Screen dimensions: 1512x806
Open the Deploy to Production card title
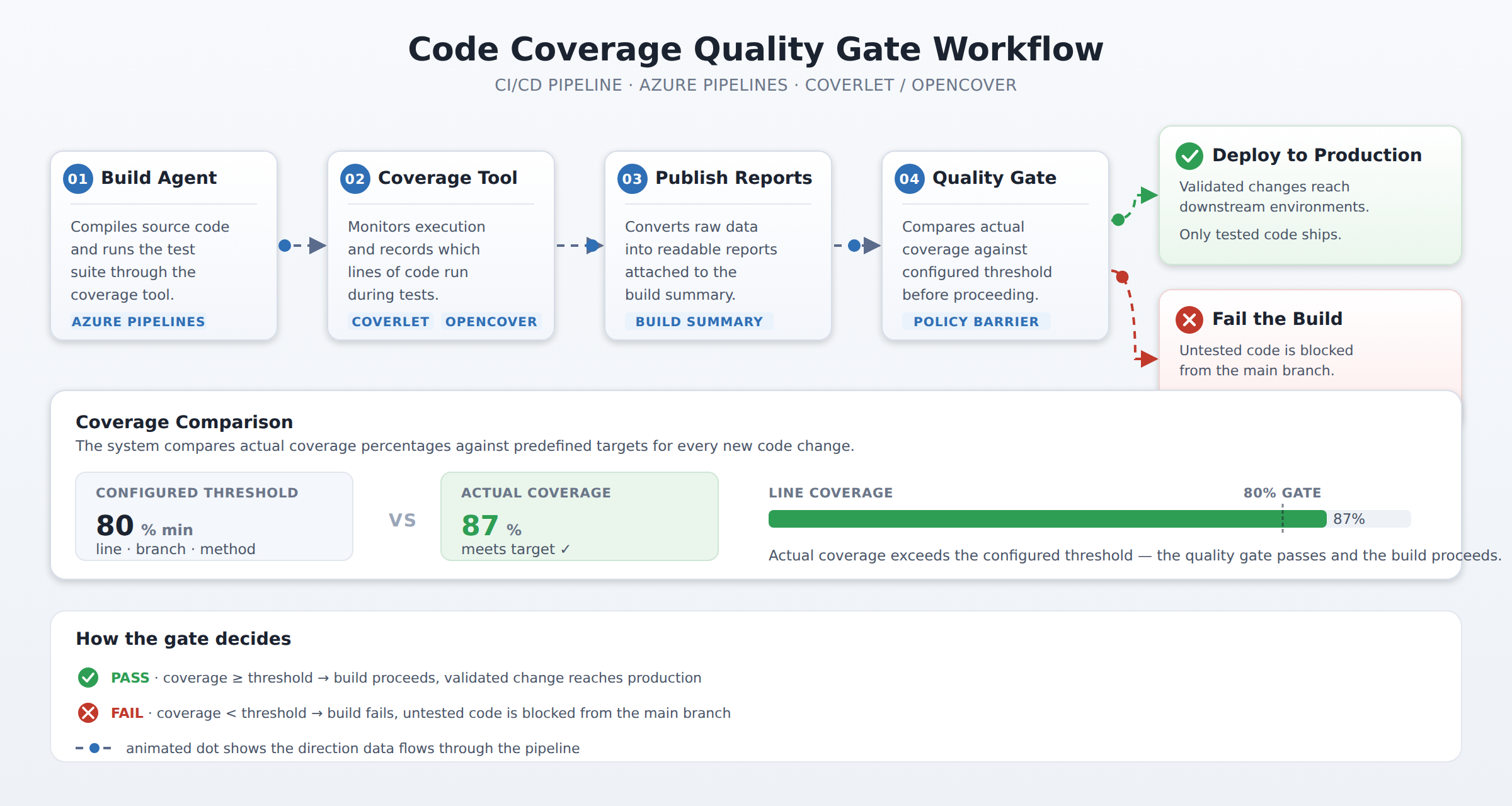1317,155
